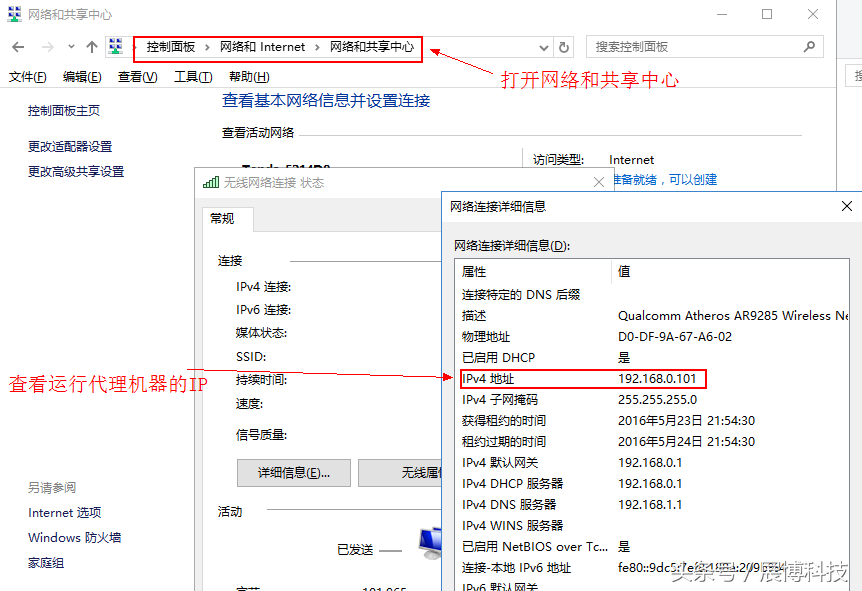The image size is (862, 591).
Task: Open the 查看 menu
Action: pos(136,76)
